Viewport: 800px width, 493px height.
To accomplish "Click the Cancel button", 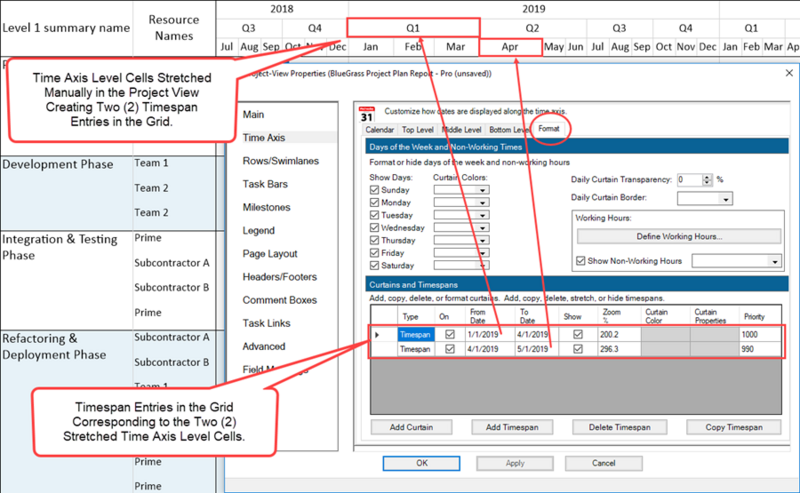I will (604, 463).
